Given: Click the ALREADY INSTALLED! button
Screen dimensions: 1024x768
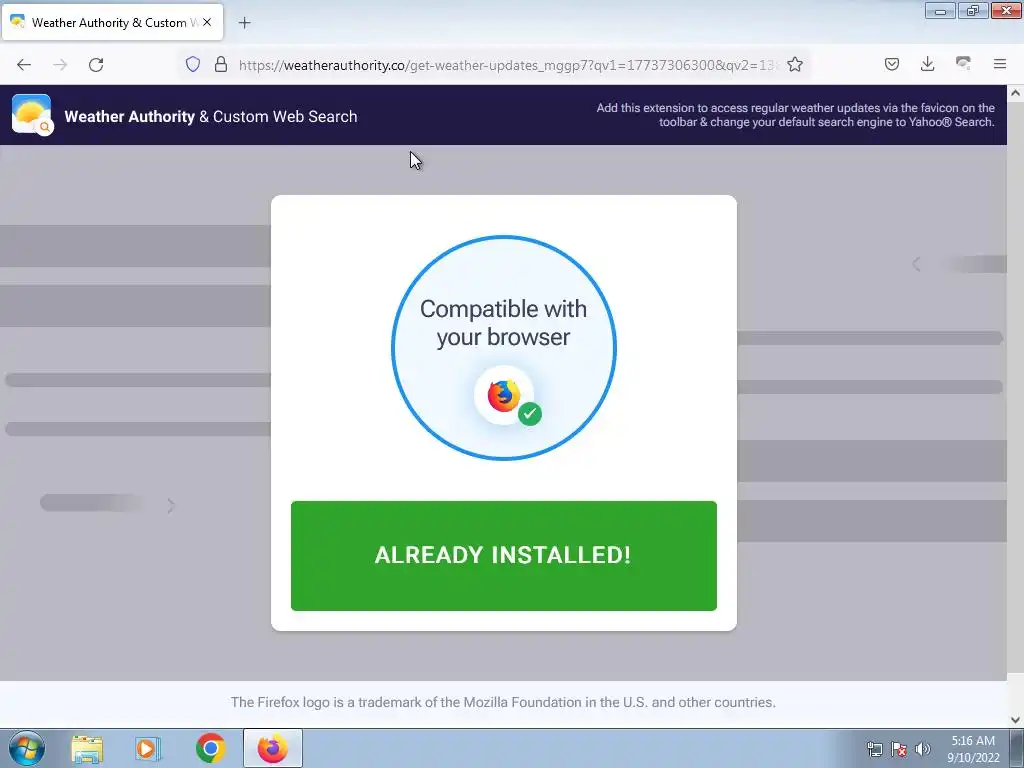Looking at the screenshot, I should 504,556.
